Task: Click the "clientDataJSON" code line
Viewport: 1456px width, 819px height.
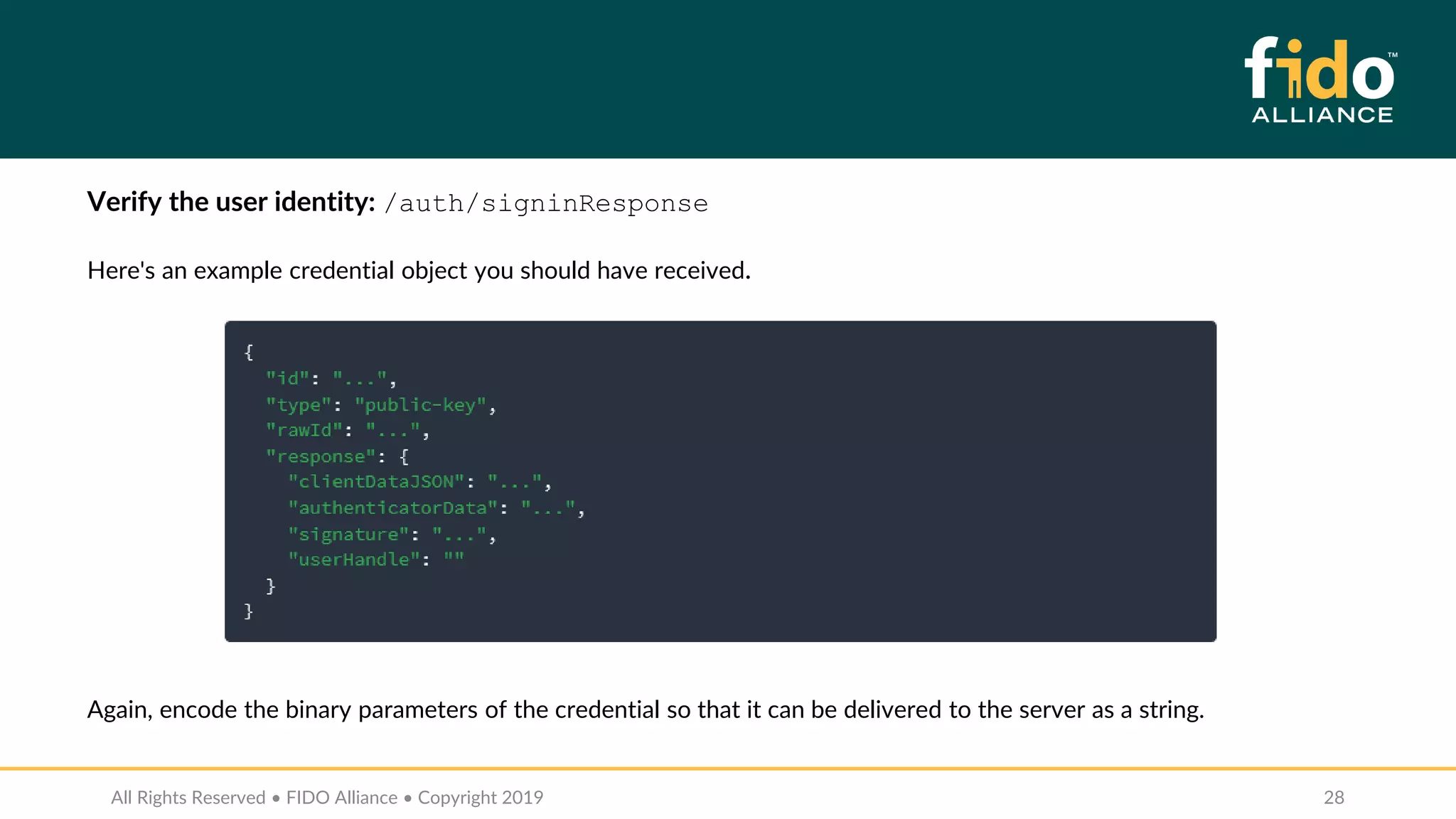Action: click(419, 482)
